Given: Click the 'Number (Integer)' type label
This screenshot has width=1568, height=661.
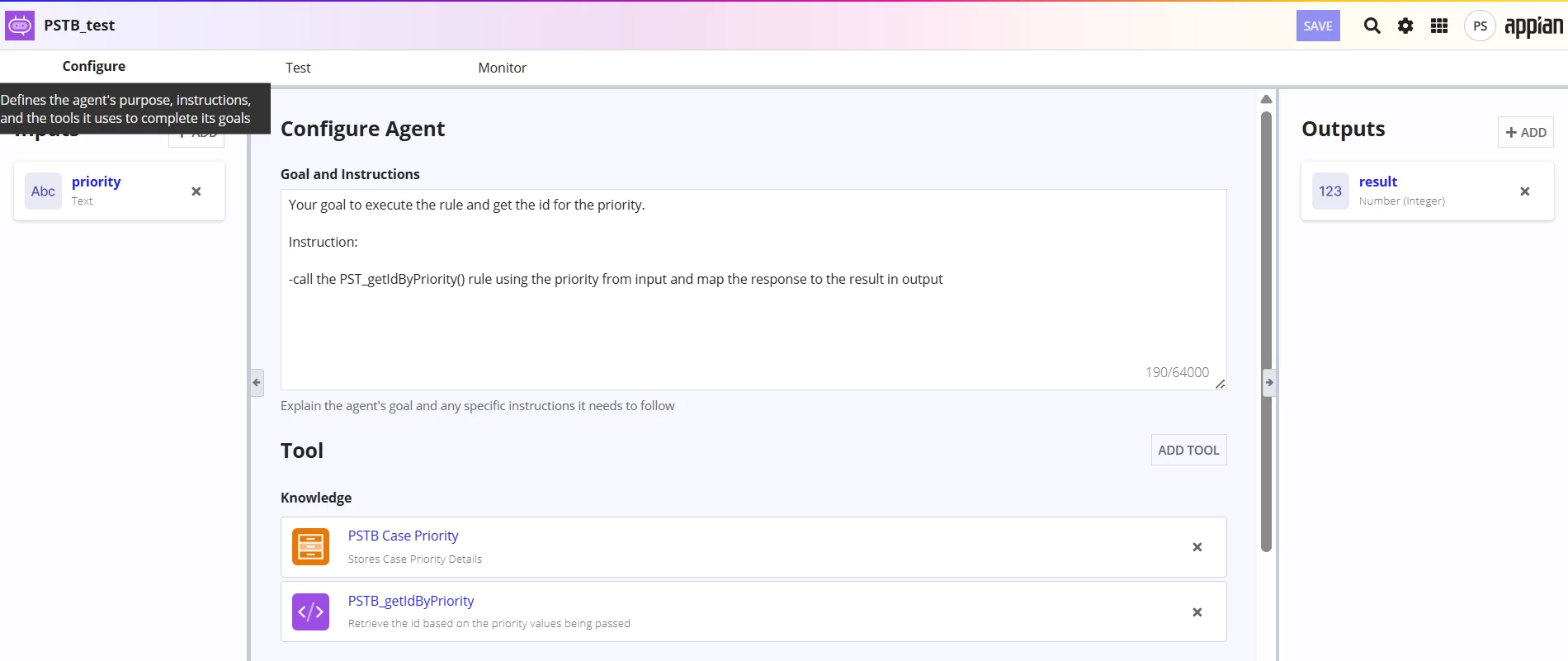Looking at the screenshot, I should pyautogui.click(x=1402, y=201).
